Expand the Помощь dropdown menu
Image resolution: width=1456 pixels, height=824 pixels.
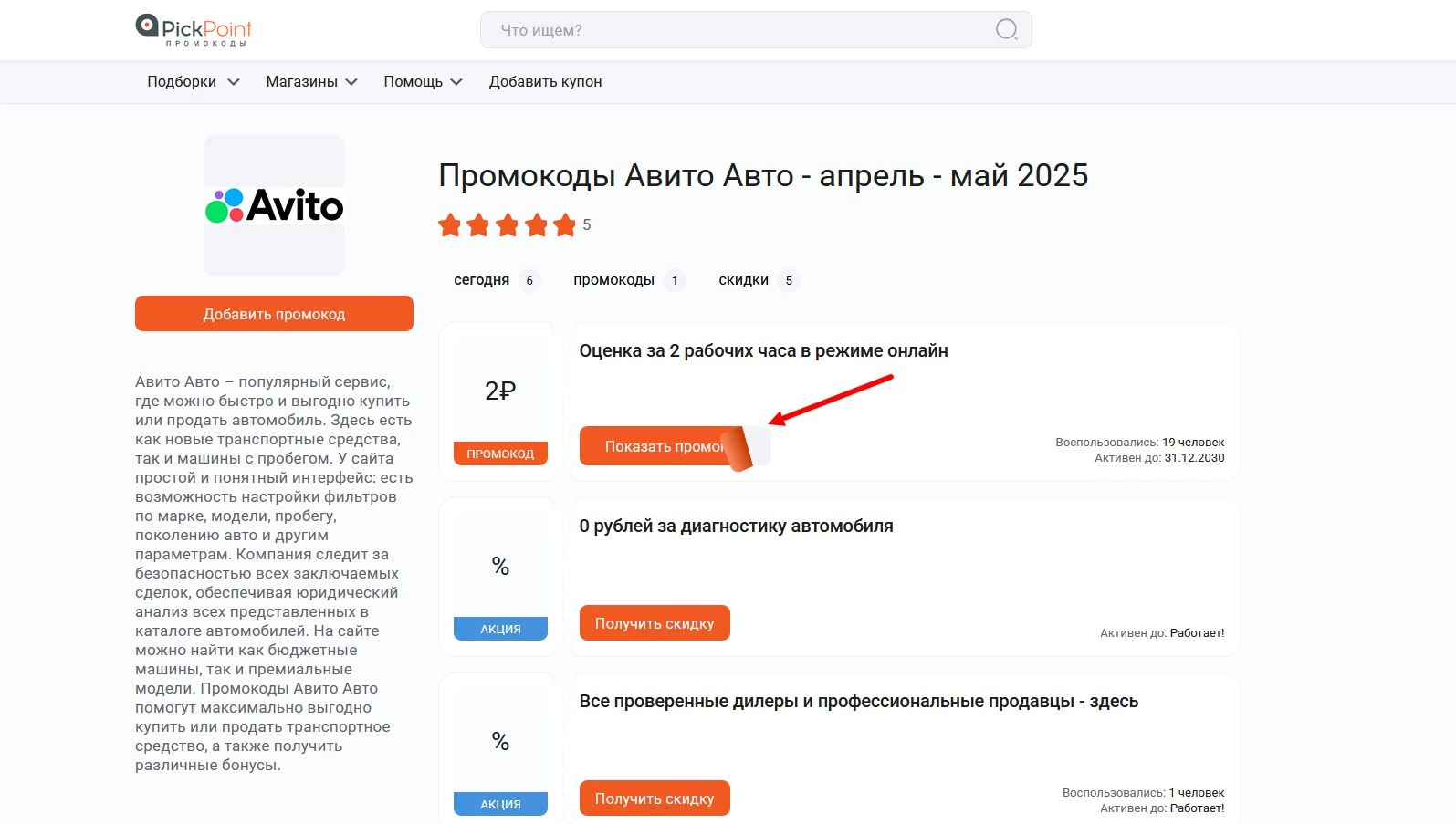[x=424, y=81]
